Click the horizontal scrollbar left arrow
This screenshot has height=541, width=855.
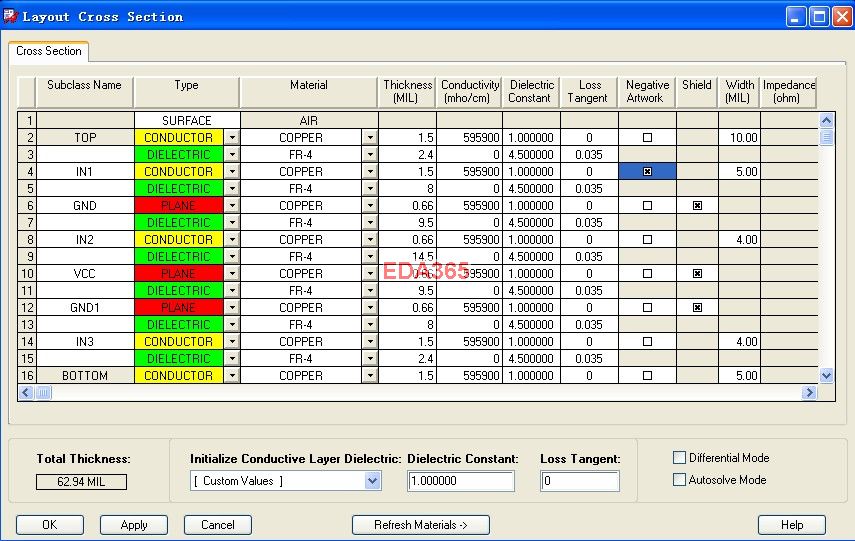click(27, 393)
